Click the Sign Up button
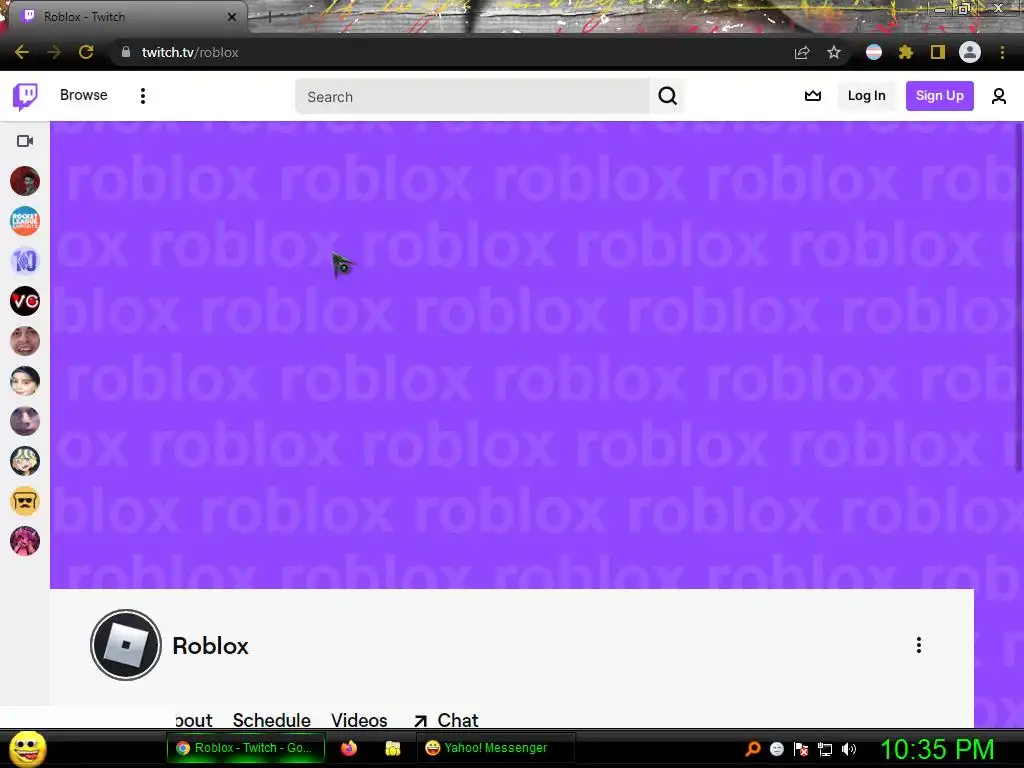 click(x=939, y=96)
